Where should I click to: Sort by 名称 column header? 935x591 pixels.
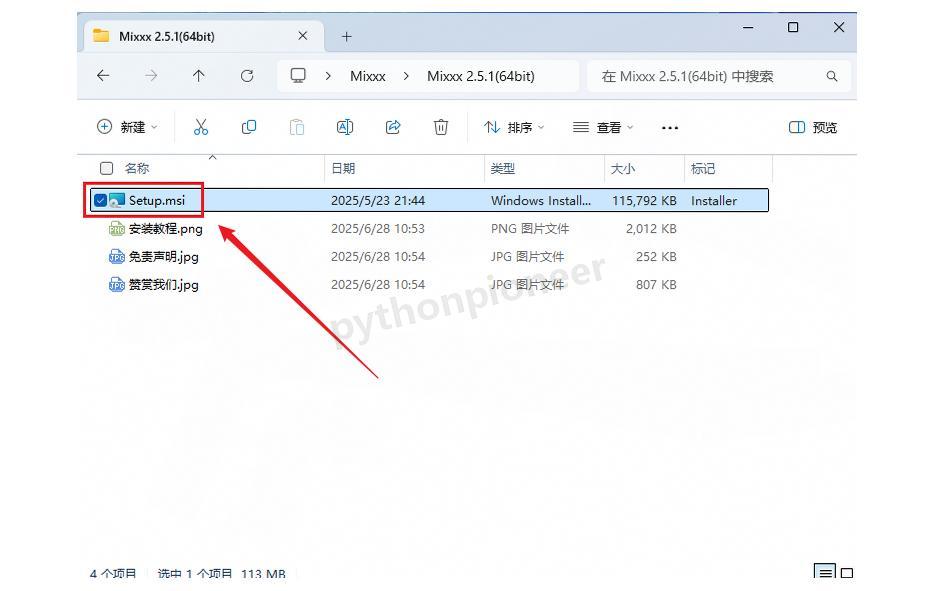point(137,168)
